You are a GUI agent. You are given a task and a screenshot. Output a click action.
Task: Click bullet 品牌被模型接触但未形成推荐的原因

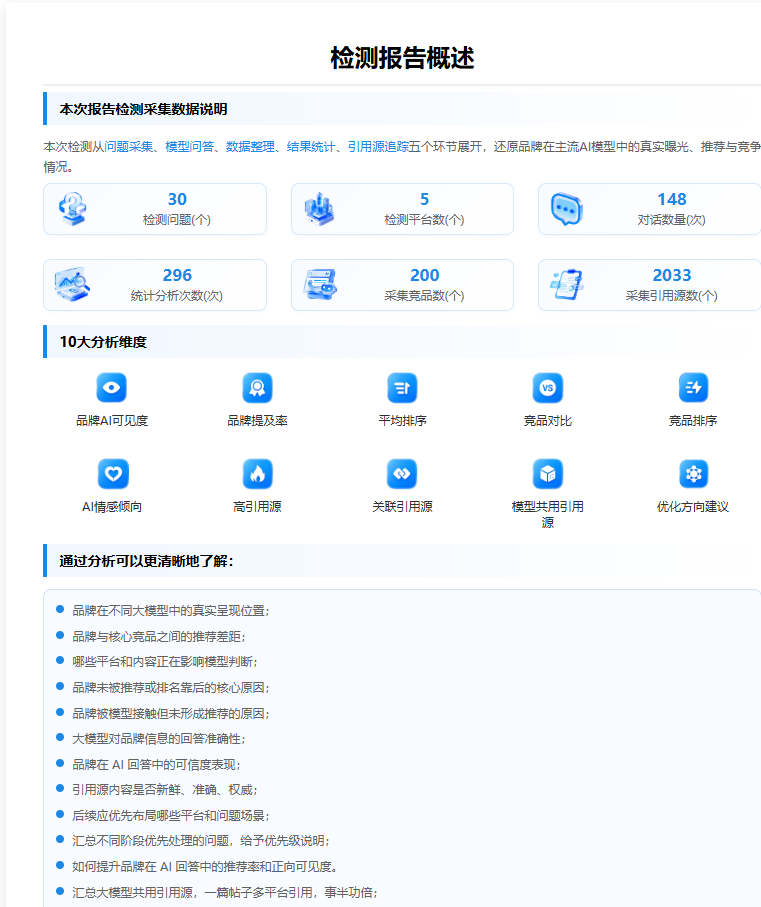point(171,713)
